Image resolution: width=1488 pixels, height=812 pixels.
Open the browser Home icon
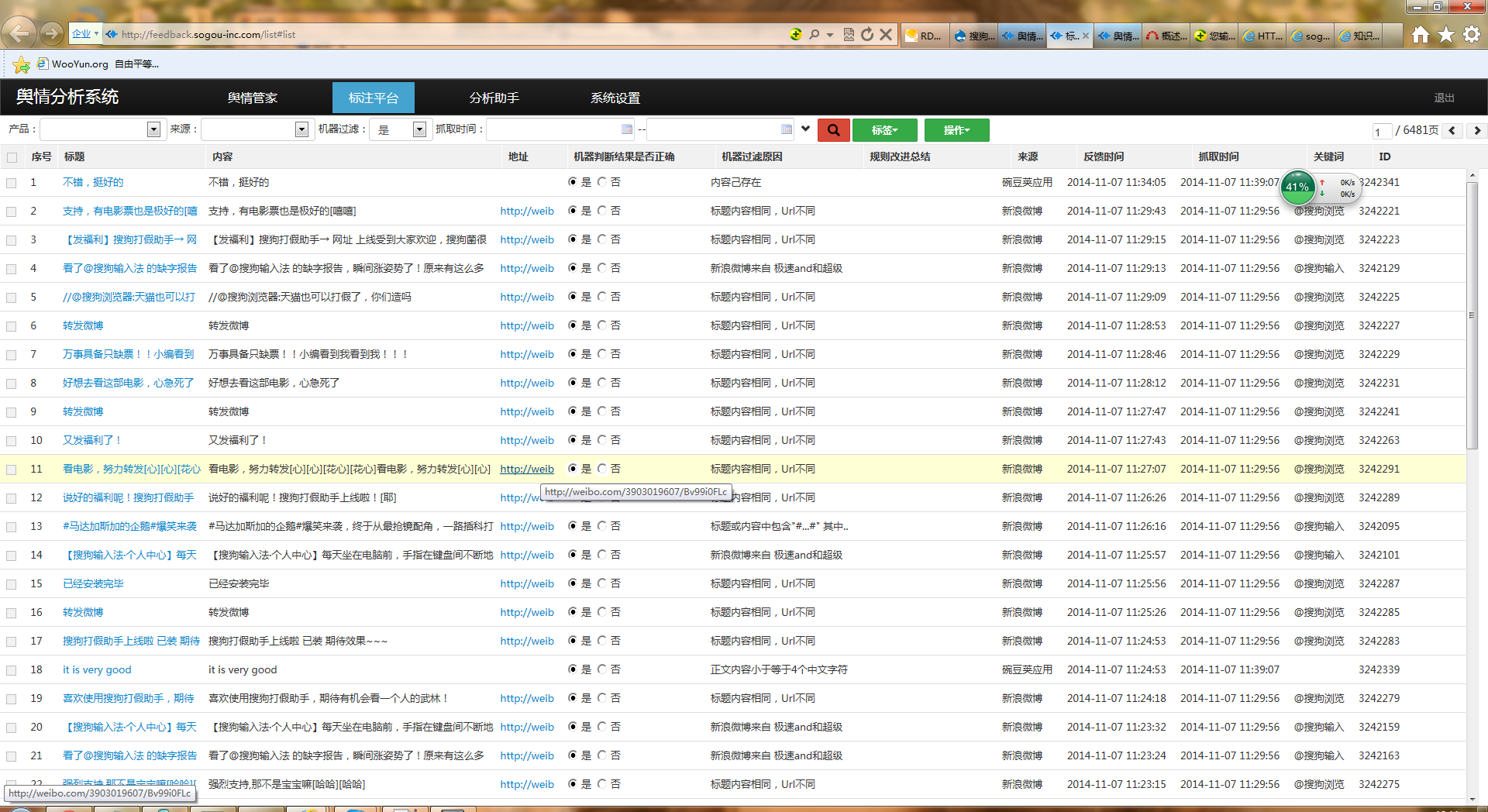[1420, 34]
